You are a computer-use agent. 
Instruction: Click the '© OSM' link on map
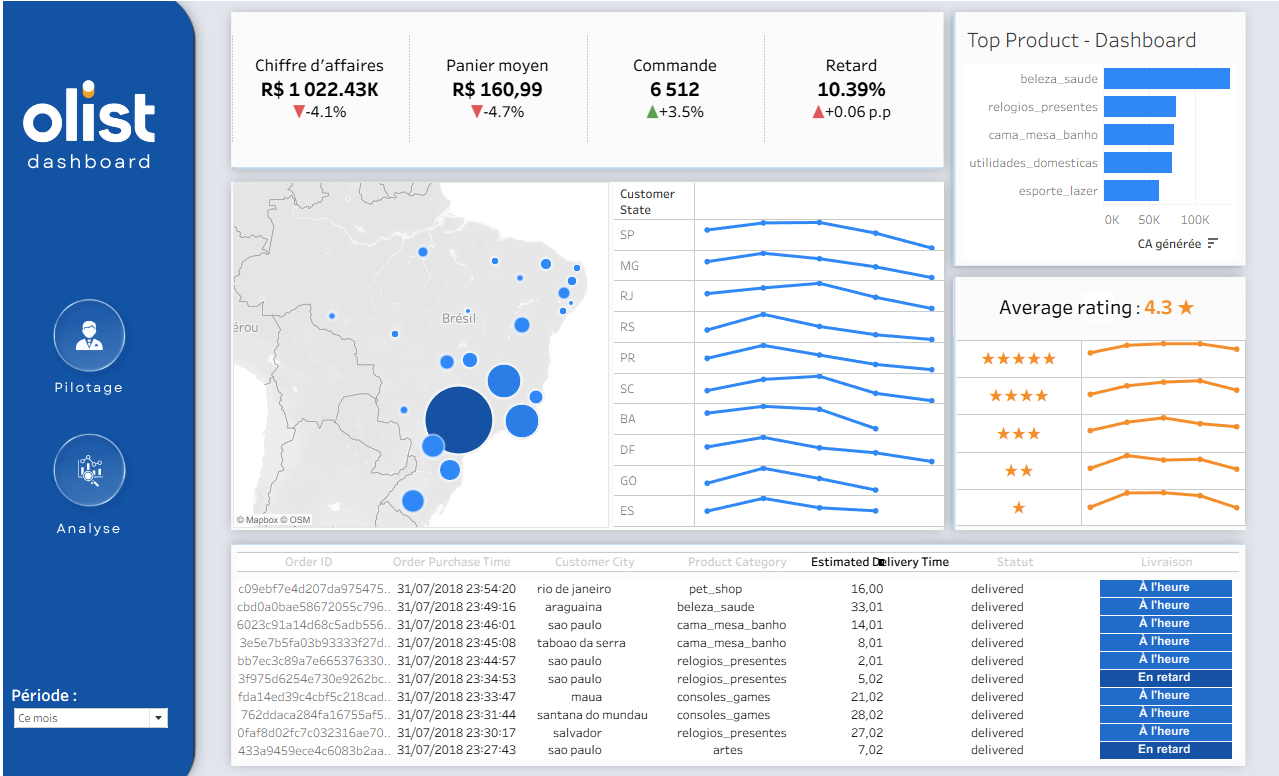point(294,519)
